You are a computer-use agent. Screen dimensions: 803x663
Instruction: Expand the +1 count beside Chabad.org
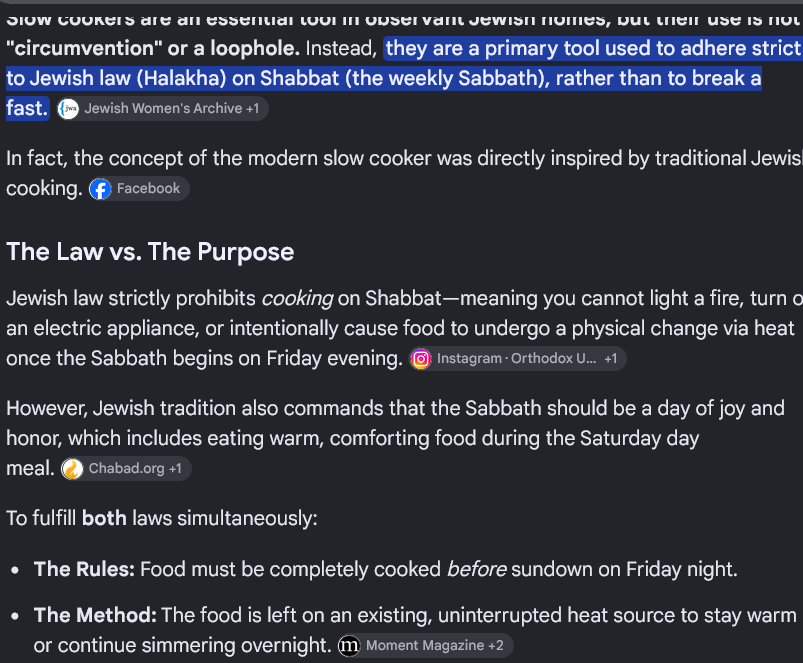[x=175, y=468]
